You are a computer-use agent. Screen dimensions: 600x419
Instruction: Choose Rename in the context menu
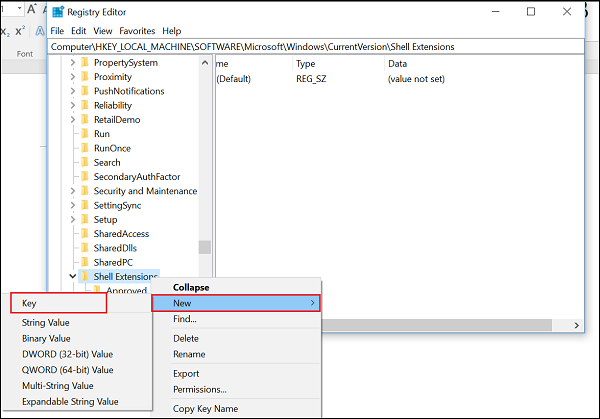[x=236, y=354]
